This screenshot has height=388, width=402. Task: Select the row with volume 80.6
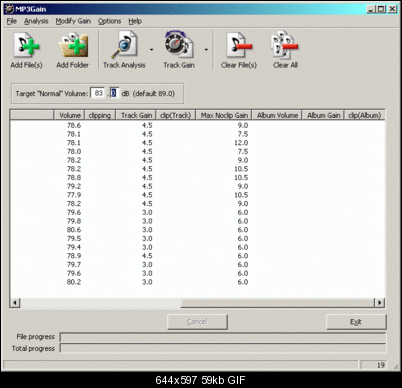(x=197, y=230)
